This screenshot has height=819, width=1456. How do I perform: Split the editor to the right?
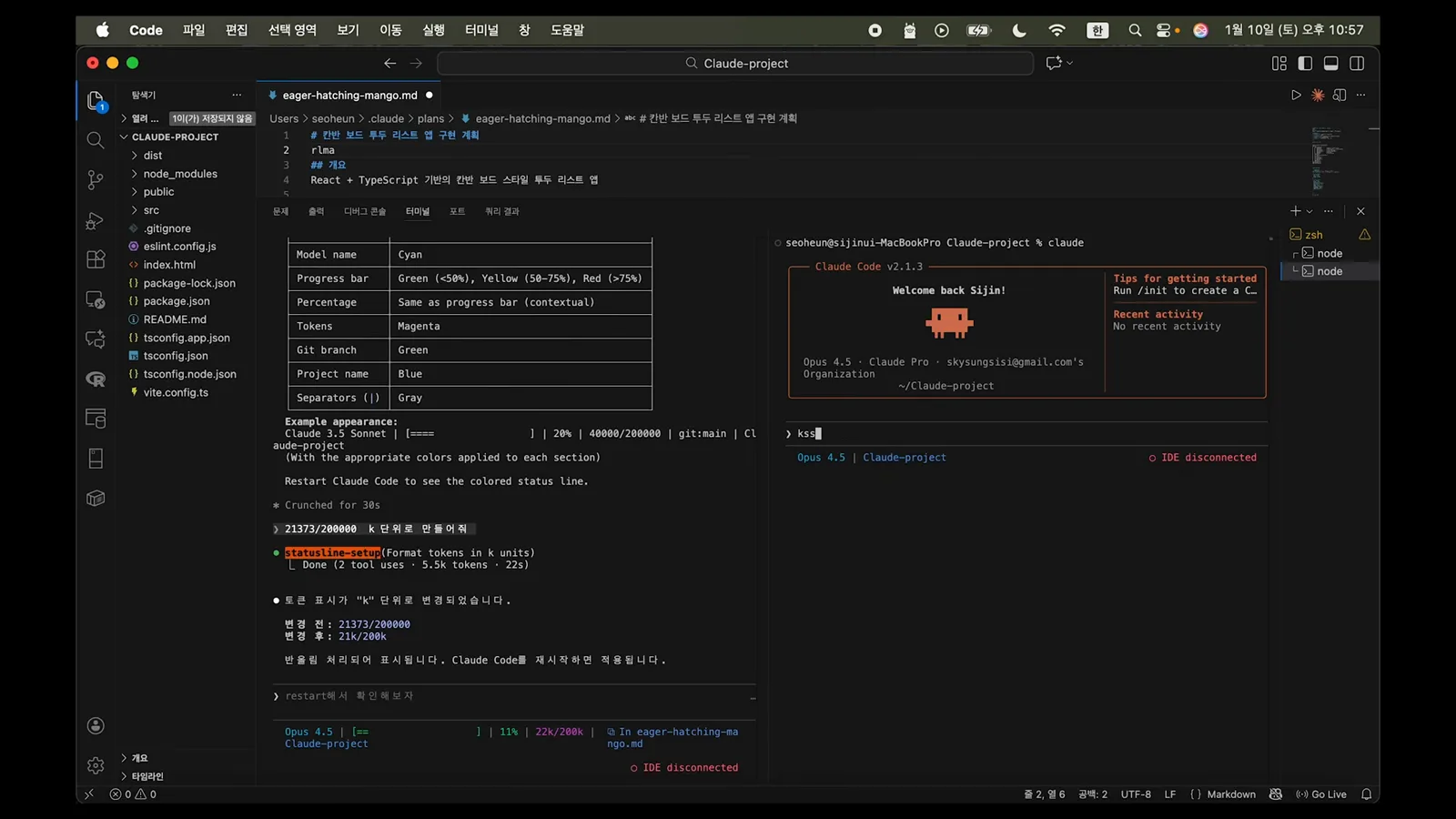click(1340, 95)
